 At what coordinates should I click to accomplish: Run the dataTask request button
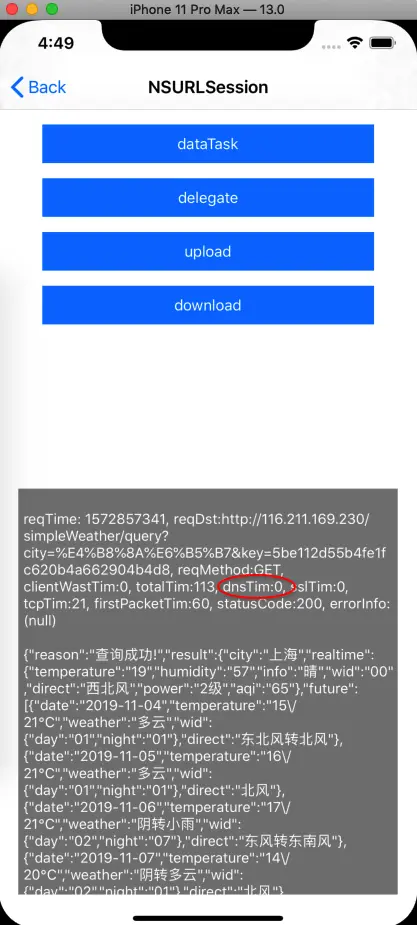pyautogui.click(x=208, y=143)
